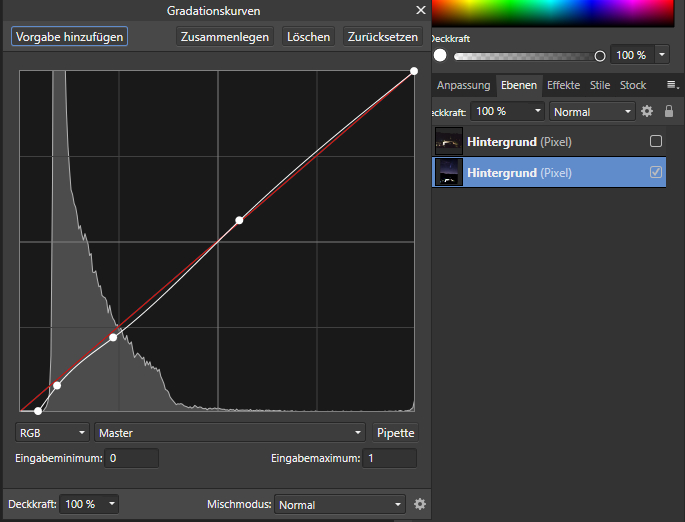
Task: Uncheck visibility of the selected Hintergrund layer
Action: 656,172
